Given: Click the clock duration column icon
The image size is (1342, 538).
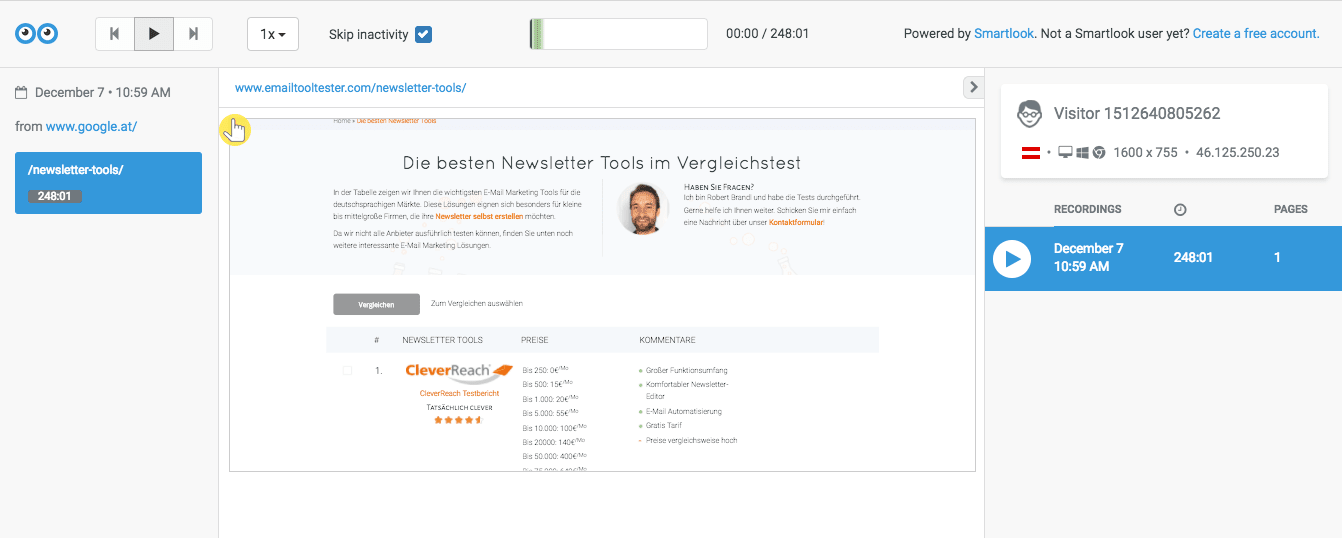Looking at the screenshot, I should pos(1180,210).
